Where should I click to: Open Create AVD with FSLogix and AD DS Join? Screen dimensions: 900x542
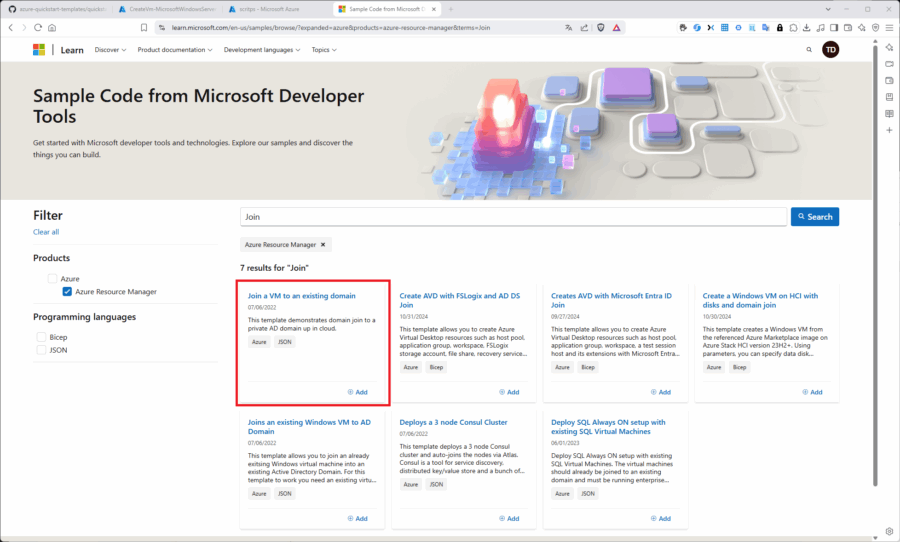pos(460,300)
